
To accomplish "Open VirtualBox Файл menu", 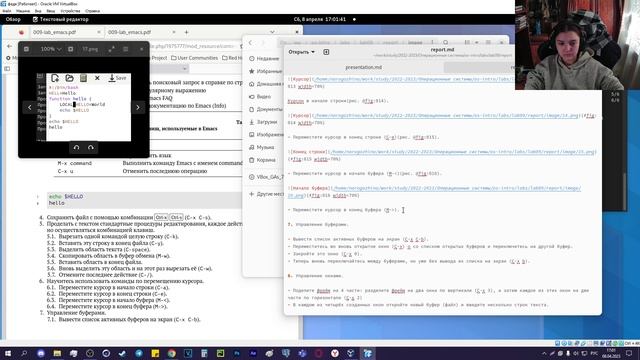I will [7, 11].
